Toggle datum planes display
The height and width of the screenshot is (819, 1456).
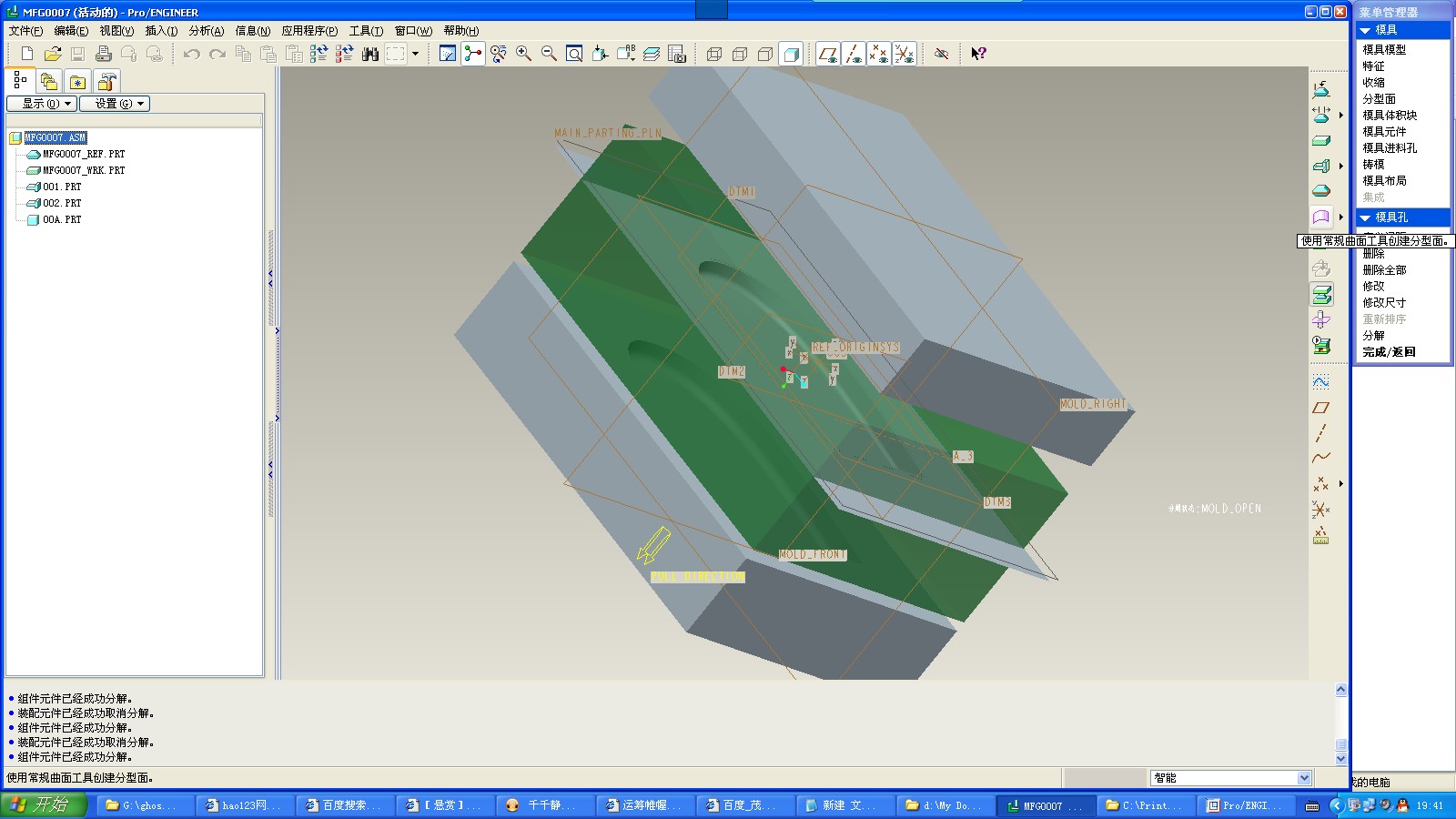click(827, 54)
